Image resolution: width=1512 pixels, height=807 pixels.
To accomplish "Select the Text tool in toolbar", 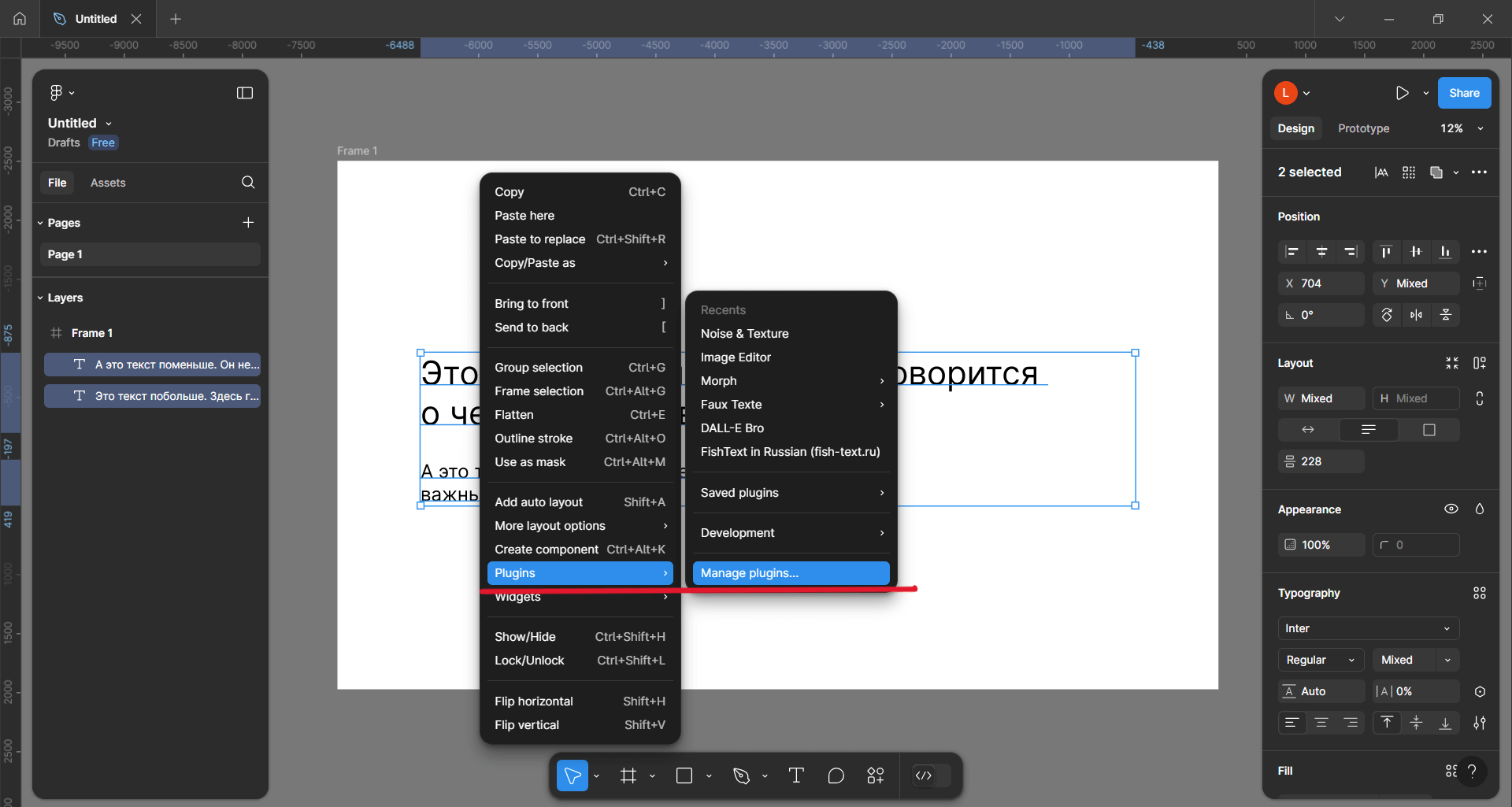I will coord(796,776).
